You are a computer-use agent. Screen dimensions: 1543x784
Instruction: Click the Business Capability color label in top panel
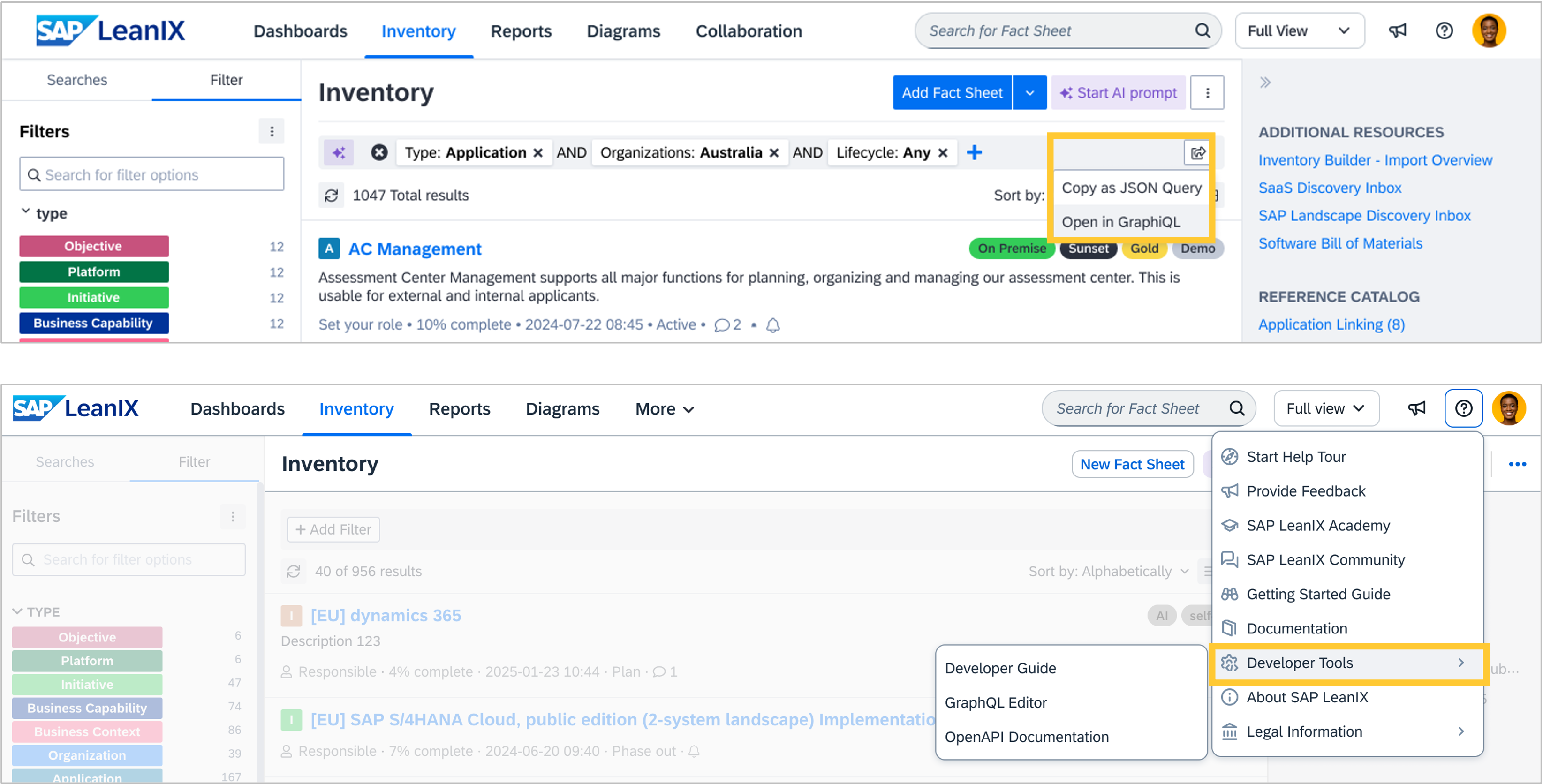(x=93, y=324)
